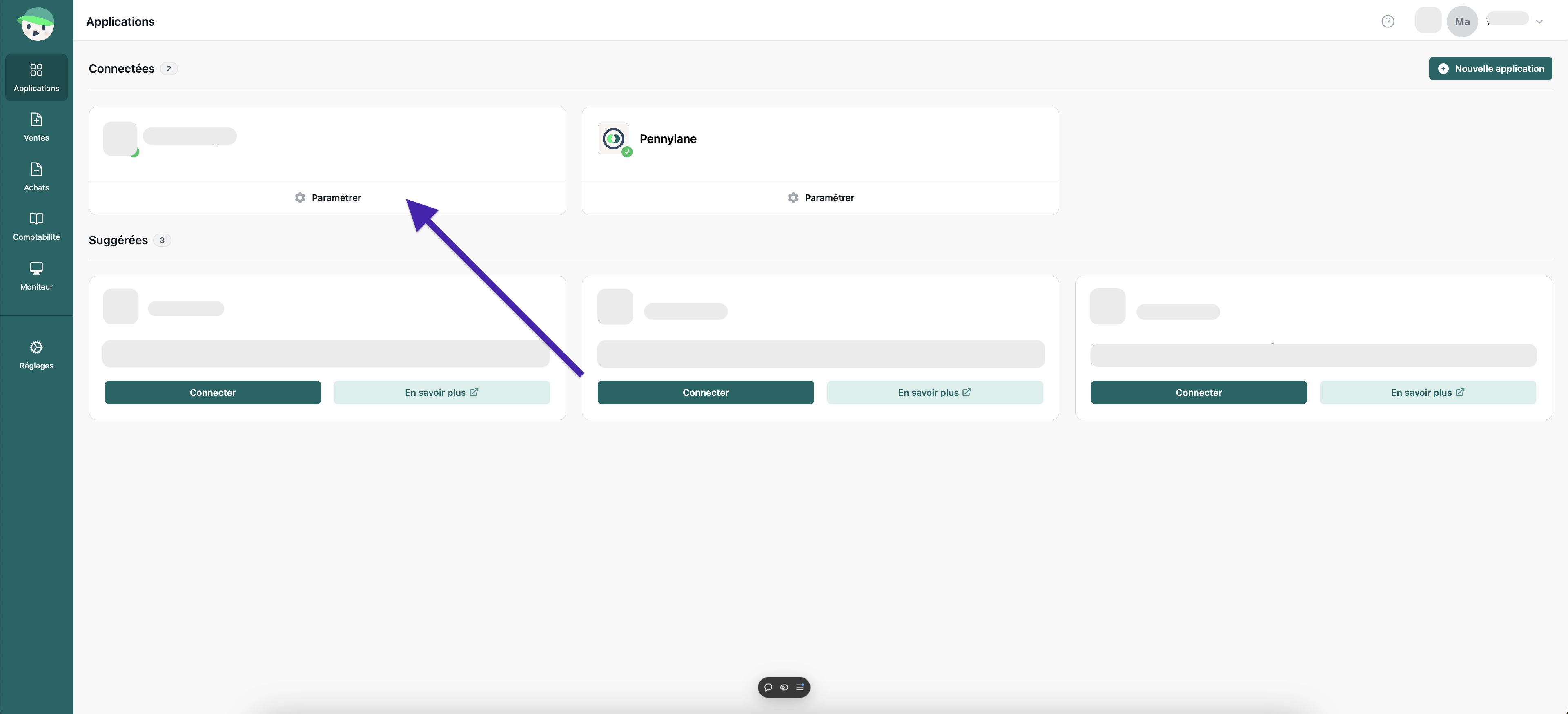Click the blurred square next to Ma avatar
The width and height of the screenshot is (1568, 714).
[x=1428, y=20]
